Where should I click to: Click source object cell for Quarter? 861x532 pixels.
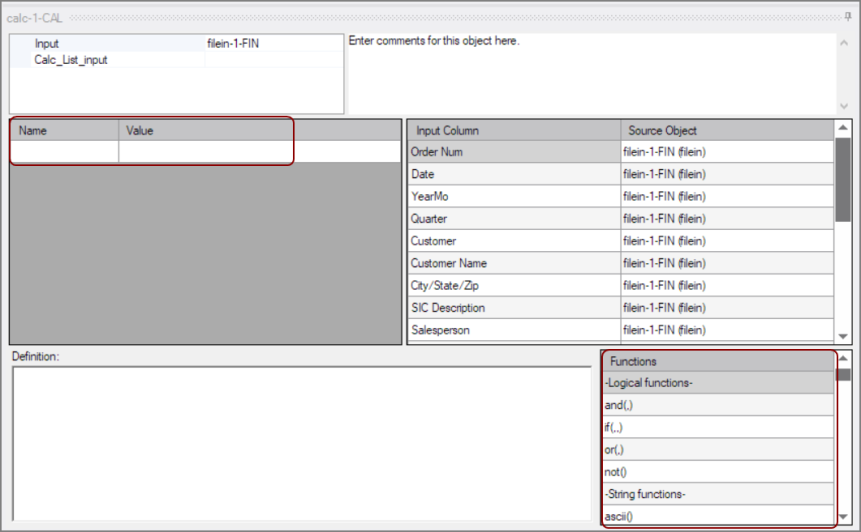pyautogui.click(x=727, y=219)
